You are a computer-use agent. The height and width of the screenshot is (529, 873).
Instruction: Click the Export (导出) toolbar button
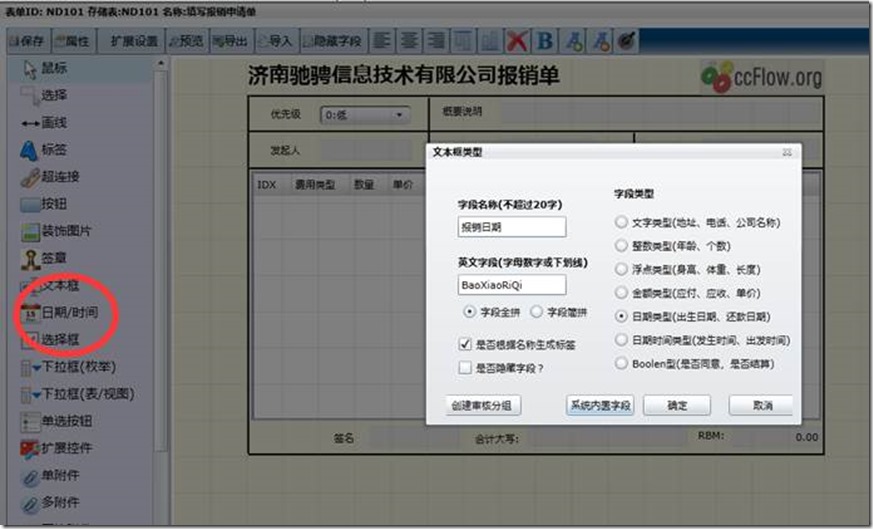(x=231, y=41)
